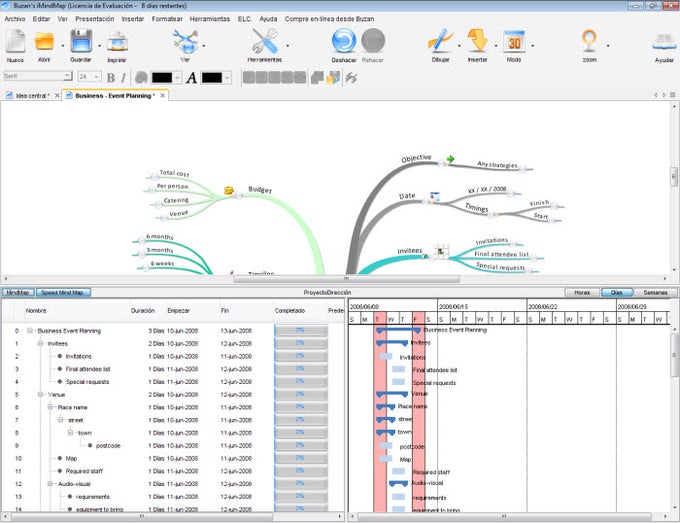This screenshot has width=680, height=523.
Task: Open the Ver view tool icon
Action: pyautogui.click(x=185, y=41)
